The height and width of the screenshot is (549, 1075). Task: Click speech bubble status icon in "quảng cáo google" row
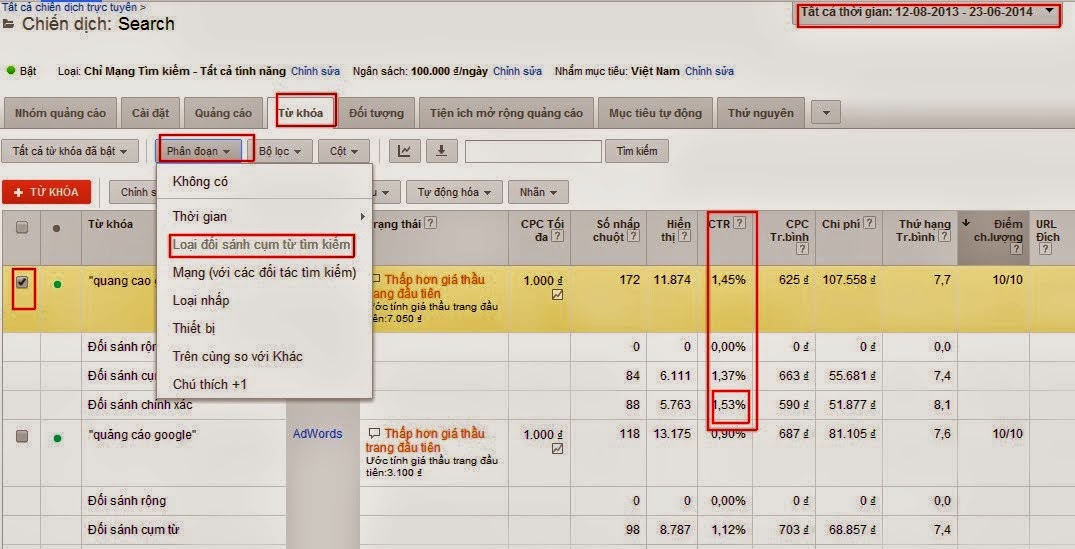[x=374, y=434]
